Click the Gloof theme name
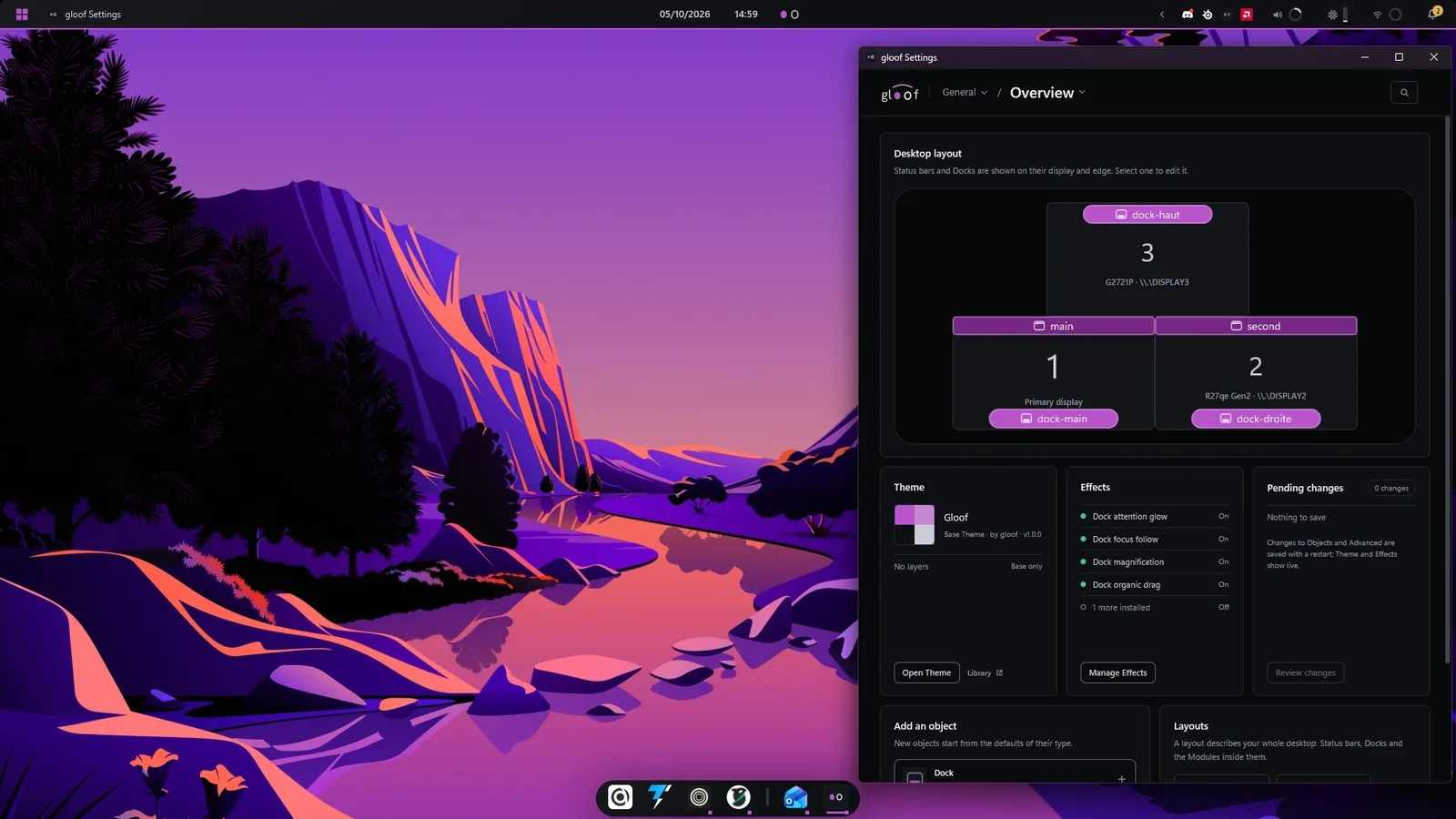Screen dimensions: 1456x819 coord(955,518)
